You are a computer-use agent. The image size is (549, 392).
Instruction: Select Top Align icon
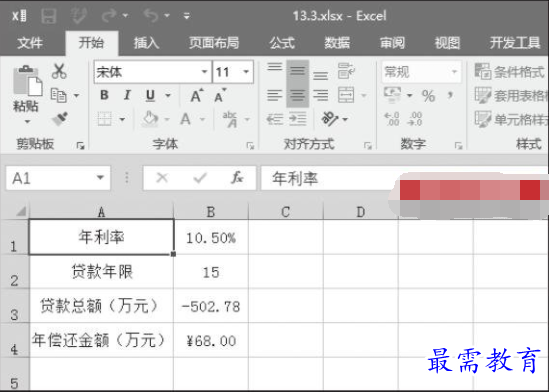[274, 67]
